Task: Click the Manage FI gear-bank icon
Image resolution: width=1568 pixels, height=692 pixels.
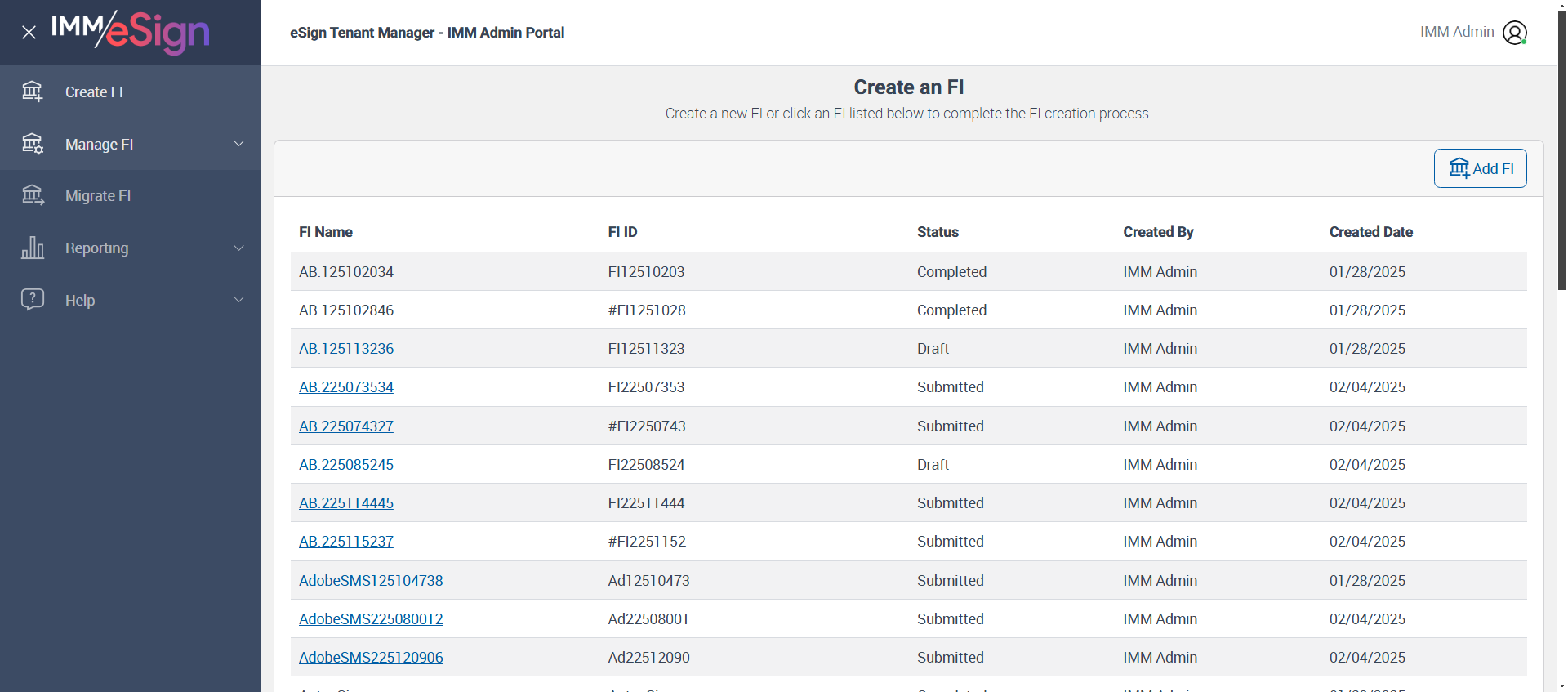Action: coord(33,144)
